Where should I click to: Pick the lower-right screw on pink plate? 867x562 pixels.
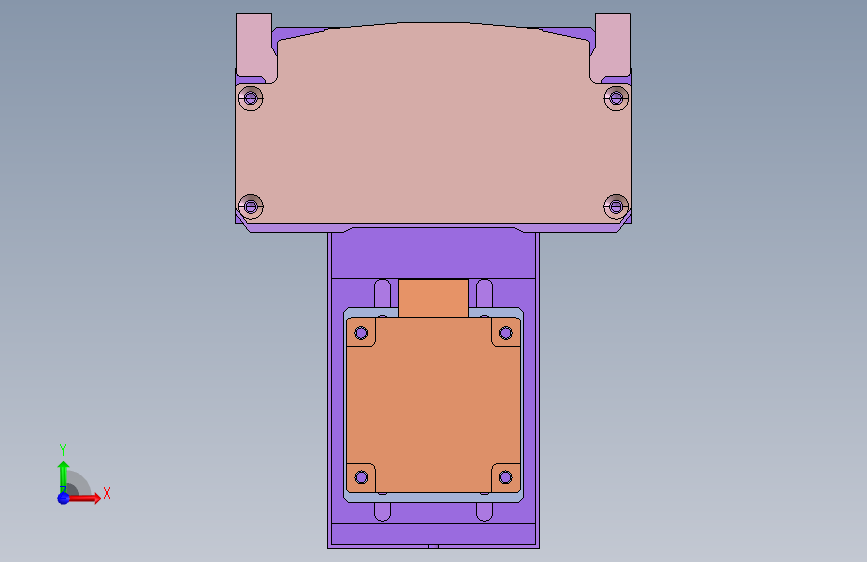point(617,207)
